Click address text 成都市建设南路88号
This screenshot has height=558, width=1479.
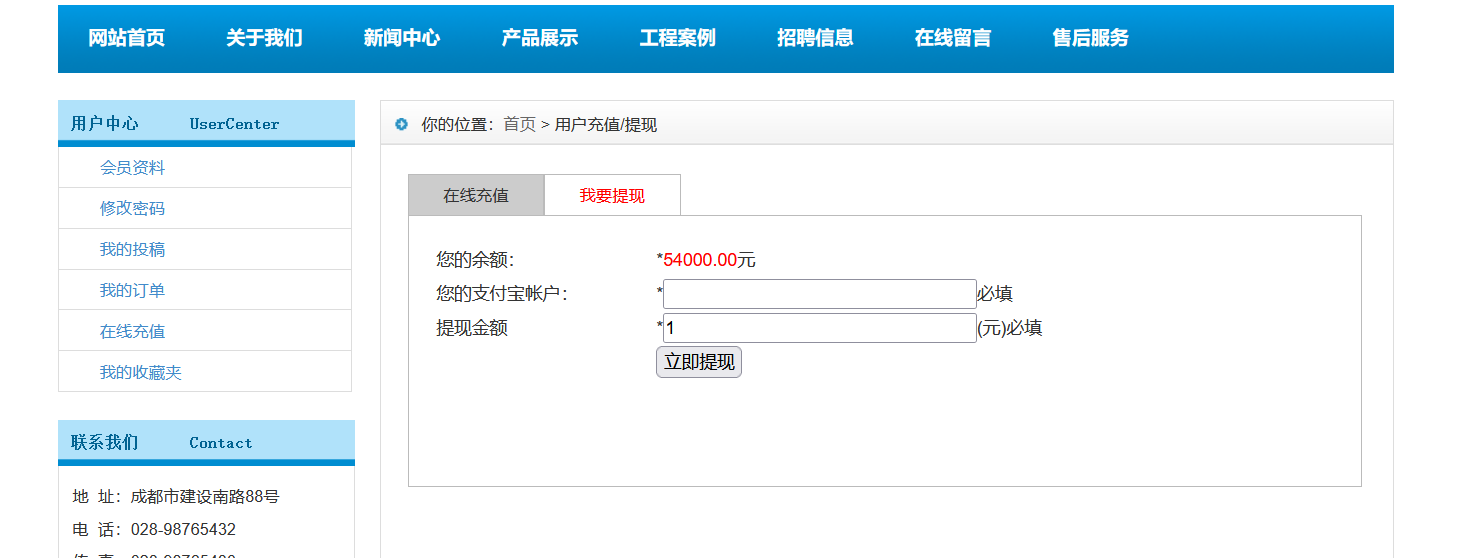pos(205,497)
